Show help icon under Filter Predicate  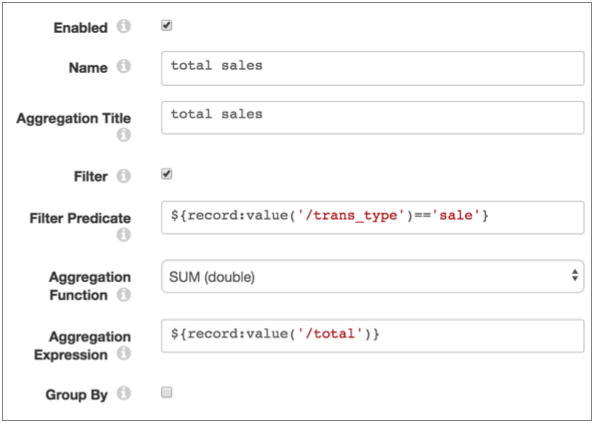click(x=123, y=235)
